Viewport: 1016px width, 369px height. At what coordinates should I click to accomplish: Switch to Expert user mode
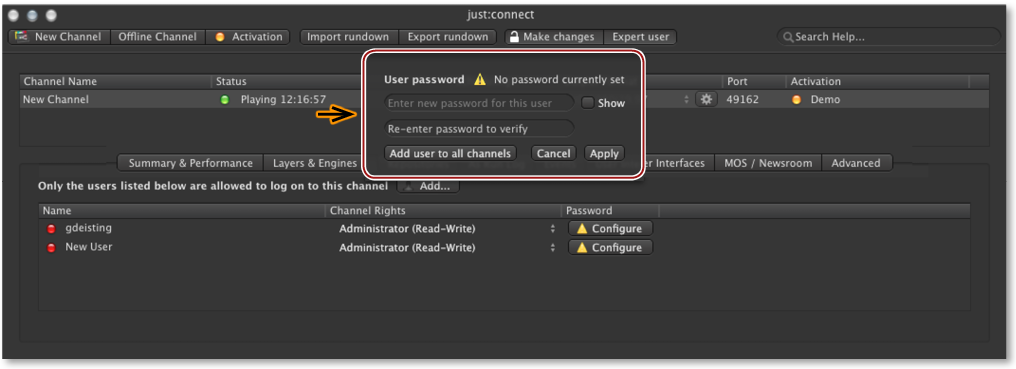pyautogui.click(x=640, y=37)
